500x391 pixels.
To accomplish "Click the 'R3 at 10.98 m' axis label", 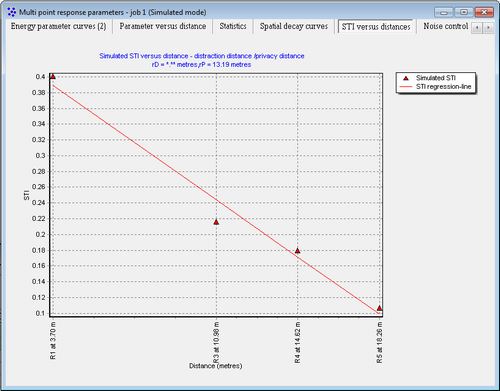I will click(x=216, y=342).
